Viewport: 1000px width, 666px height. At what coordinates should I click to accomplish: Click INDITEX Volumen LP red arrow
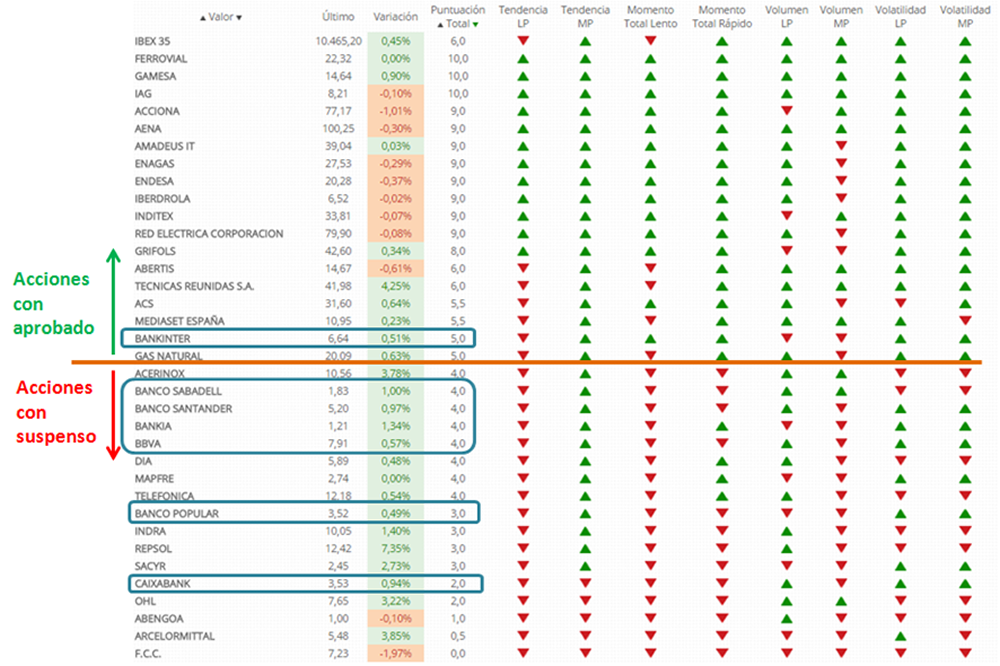pyautogui.click(x=786, y=216)
